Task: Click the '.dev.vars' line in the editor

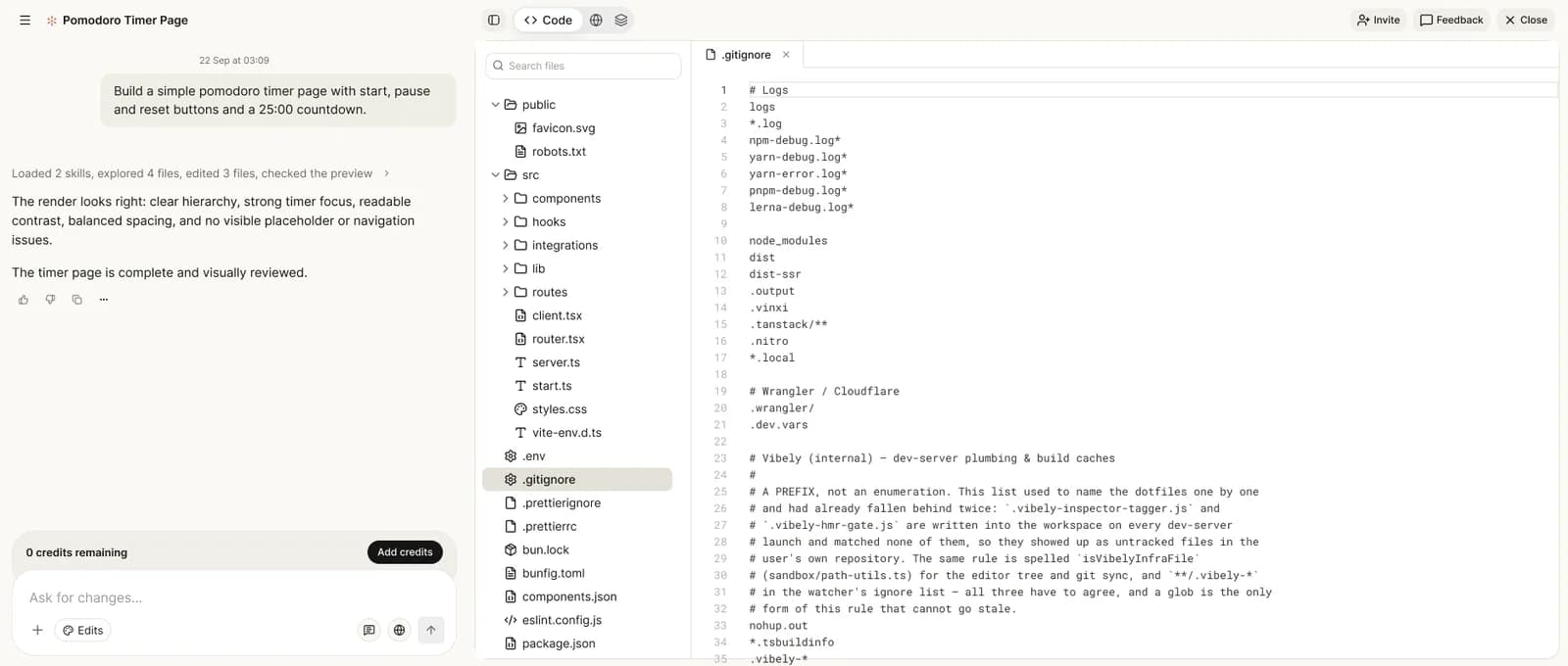Action: [x=778, y=425]
